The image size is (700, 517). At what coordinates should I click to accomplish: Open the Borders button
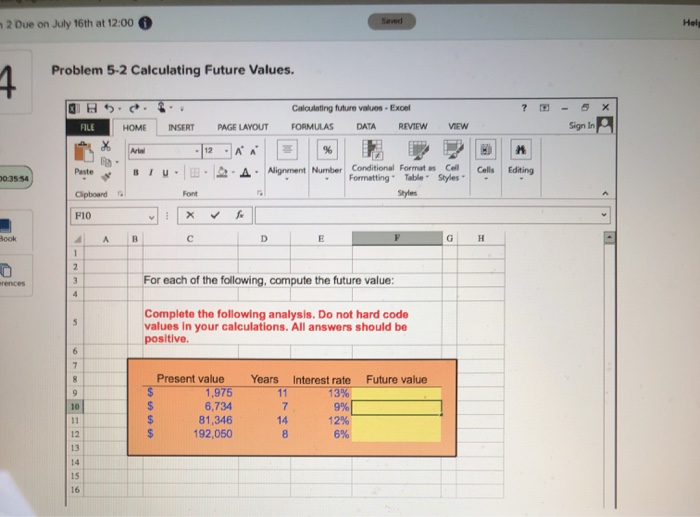pyautogui.click(x=195, y=172)
